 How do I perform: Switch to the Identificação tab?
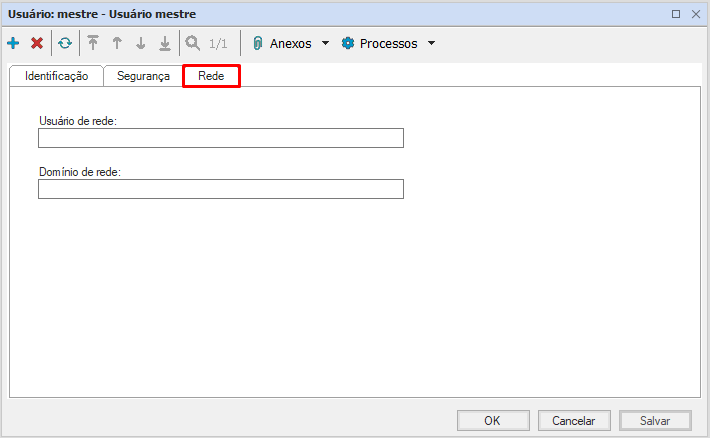point(57,76)
